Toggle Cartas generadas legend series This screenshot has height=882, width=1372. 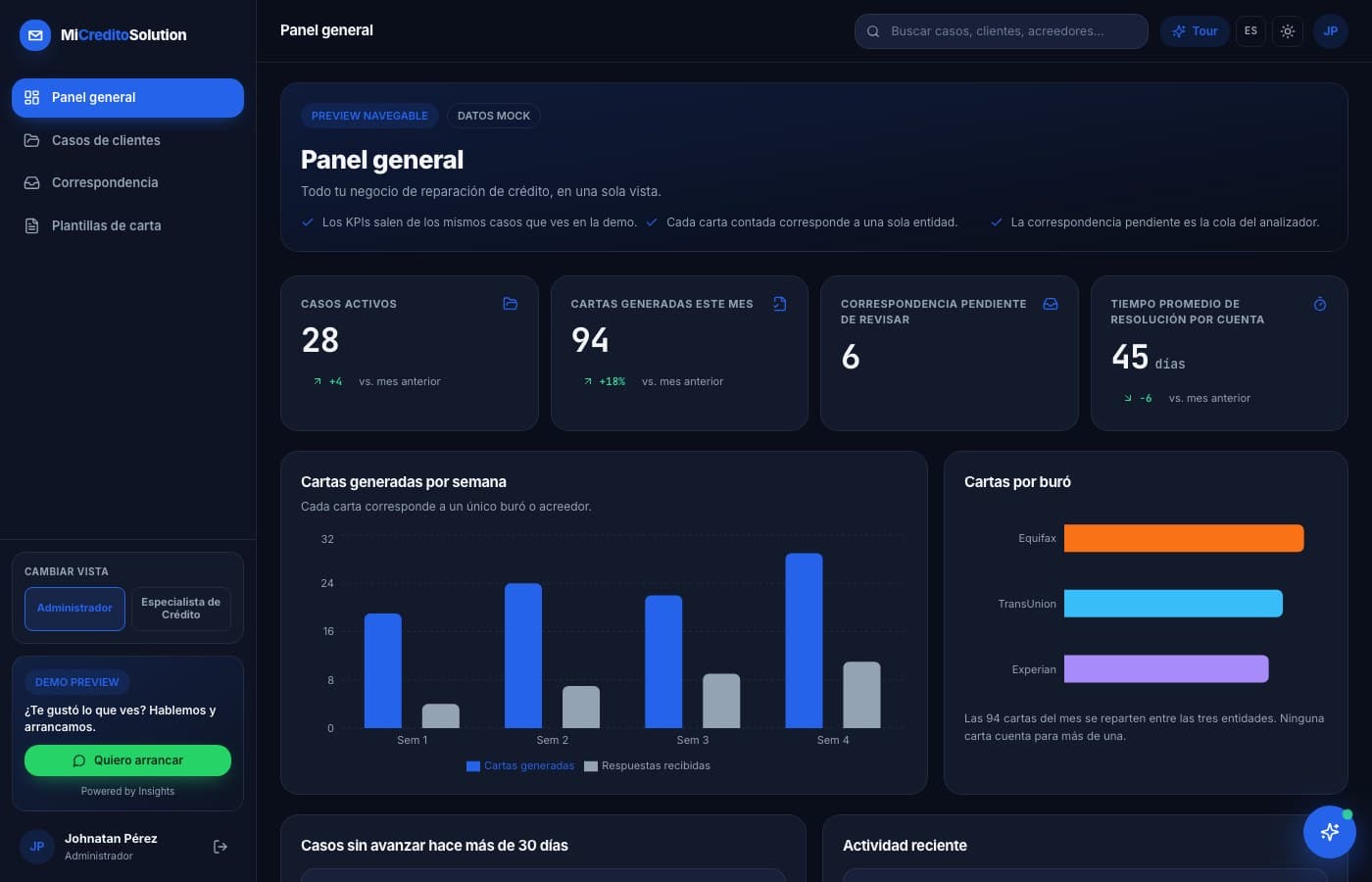click(x=520, y=766)
